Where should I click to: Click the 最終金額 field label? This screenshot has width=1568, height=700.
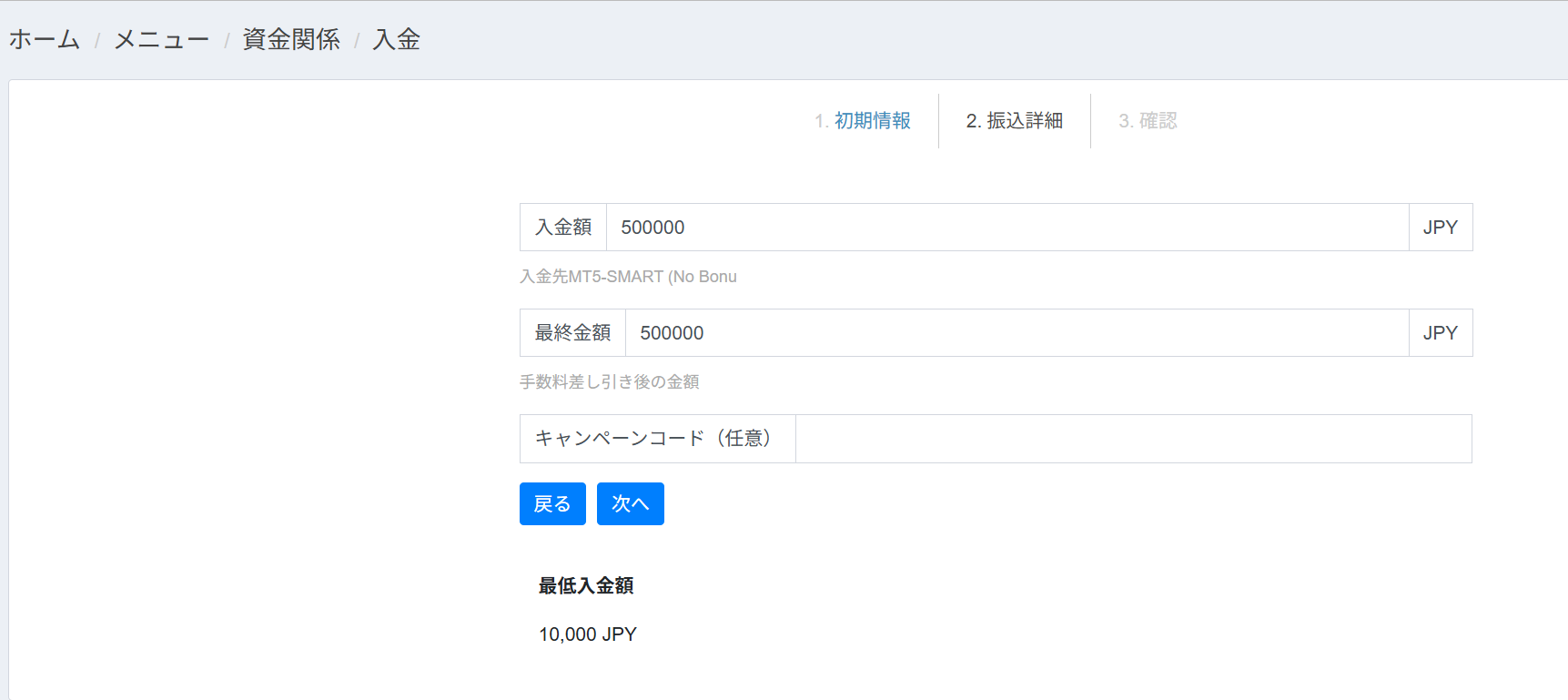(572, 333)
